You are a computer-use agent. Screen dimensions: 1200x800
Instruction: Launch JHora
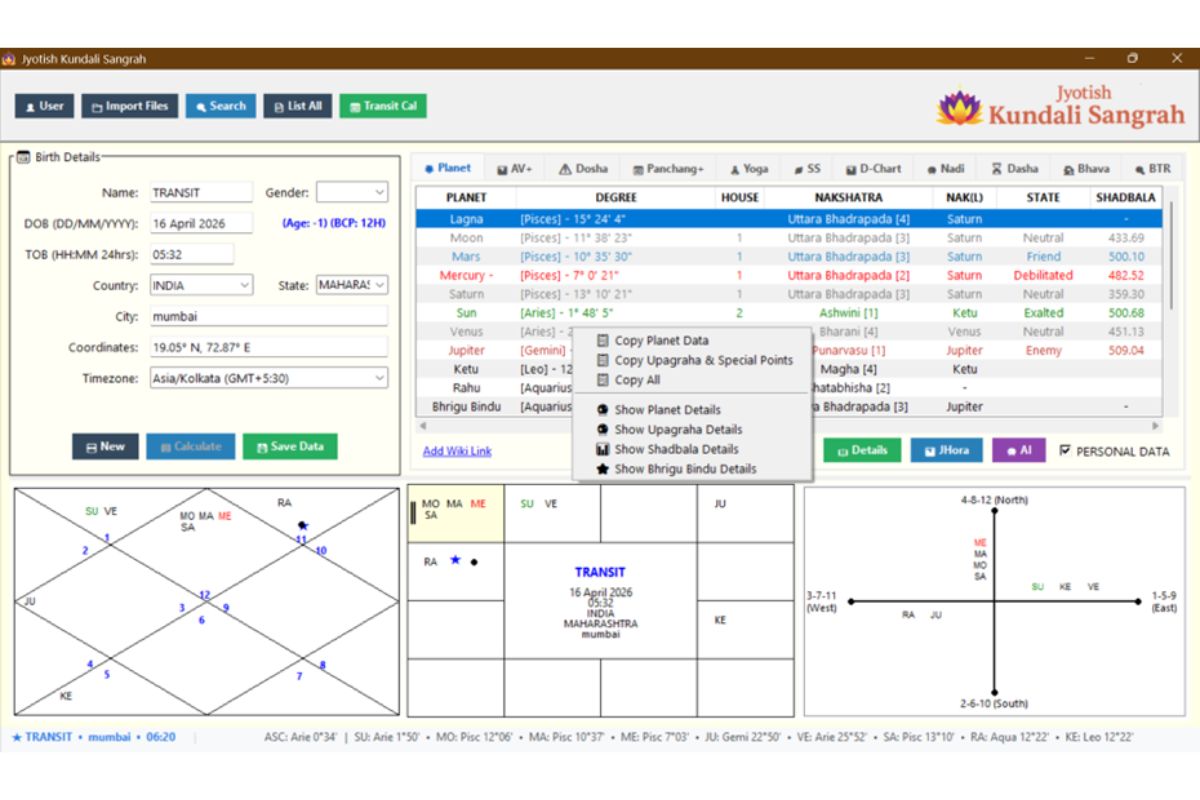coord(946,451)
